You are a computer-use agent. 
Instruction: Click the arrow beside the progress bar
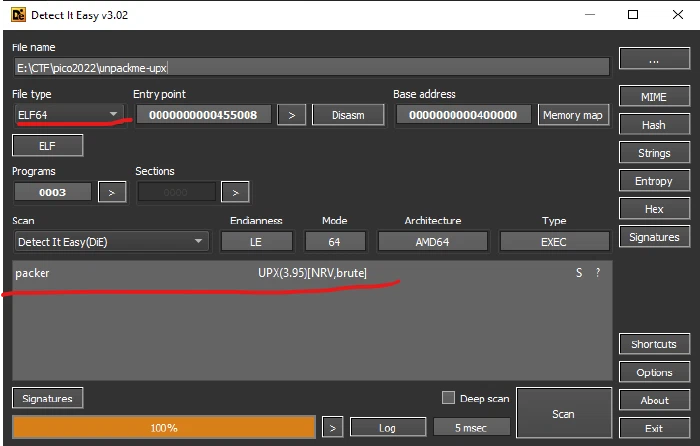tap(333, 428)
